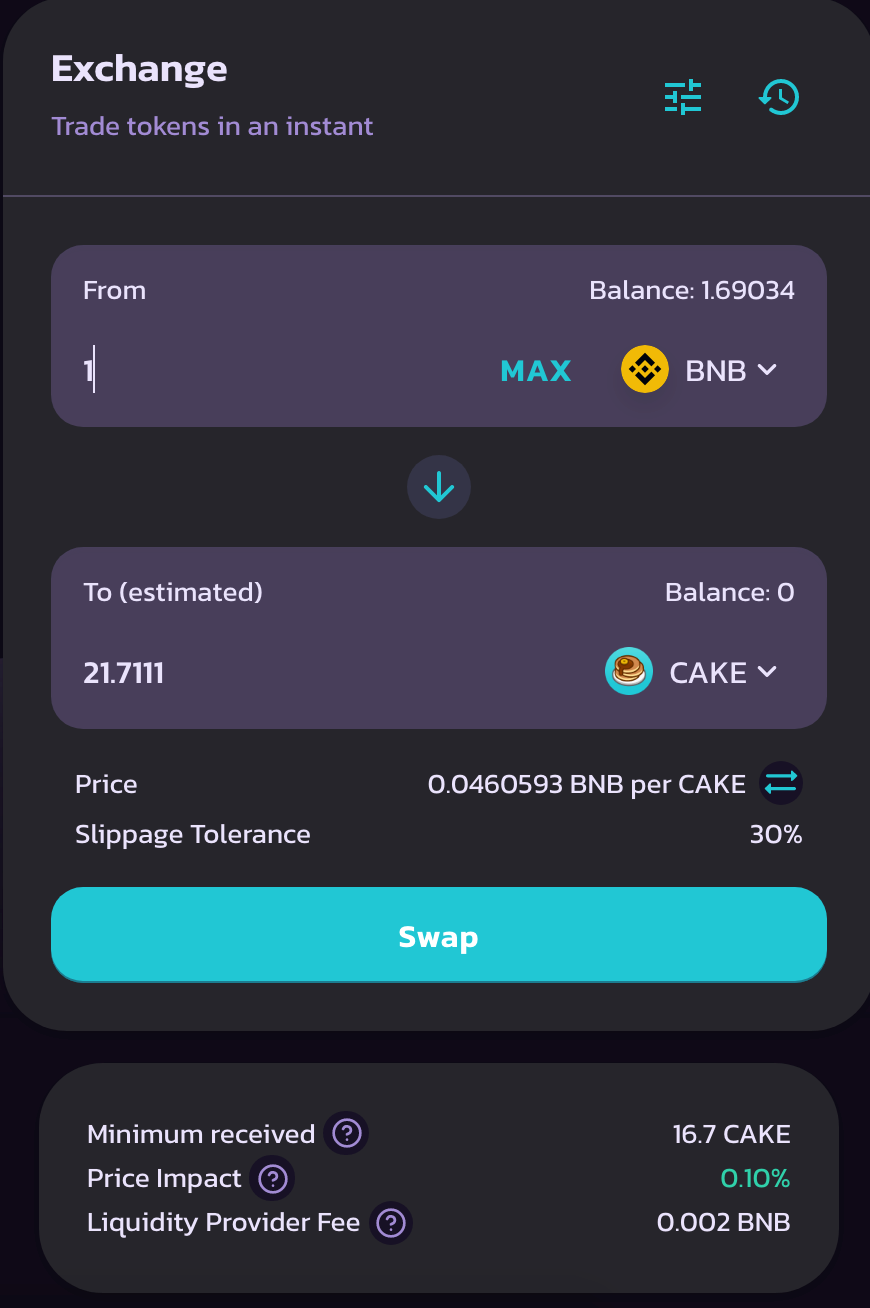Switch tokens with the down arrow button
Viewport: 870px width, 1308px height.
[439, 487]
